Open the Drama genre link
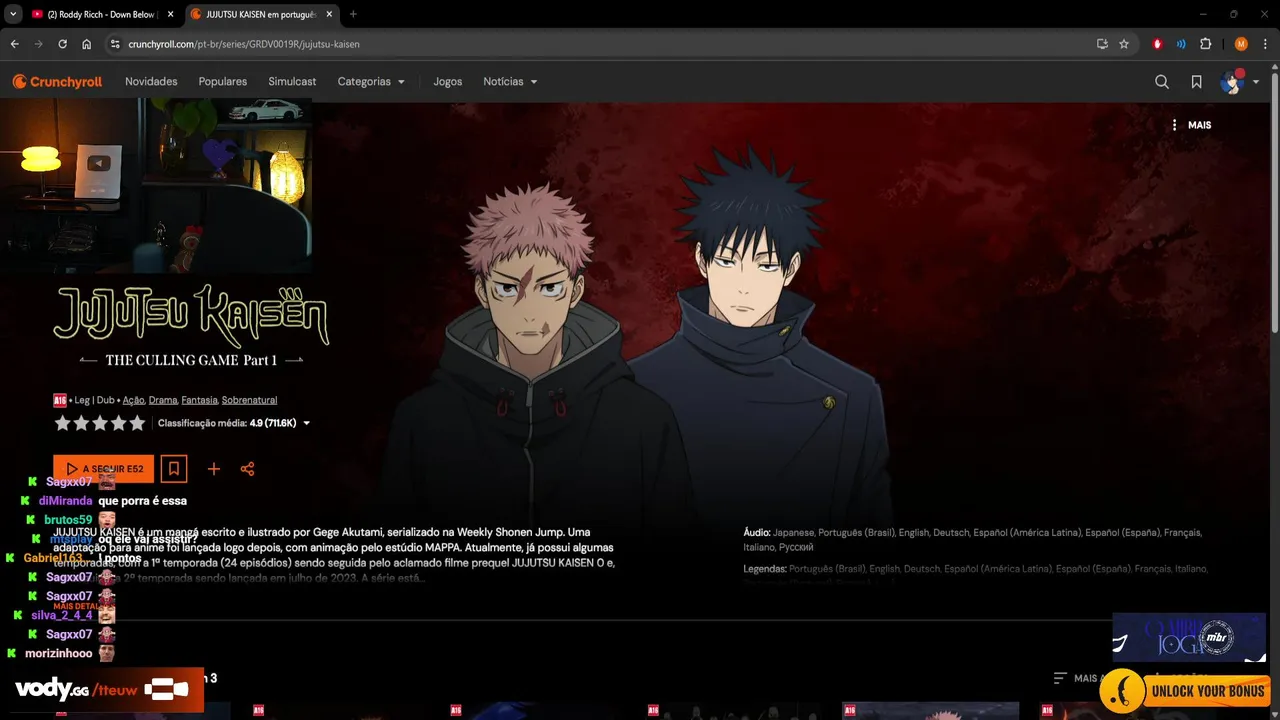 coord(163,400)
